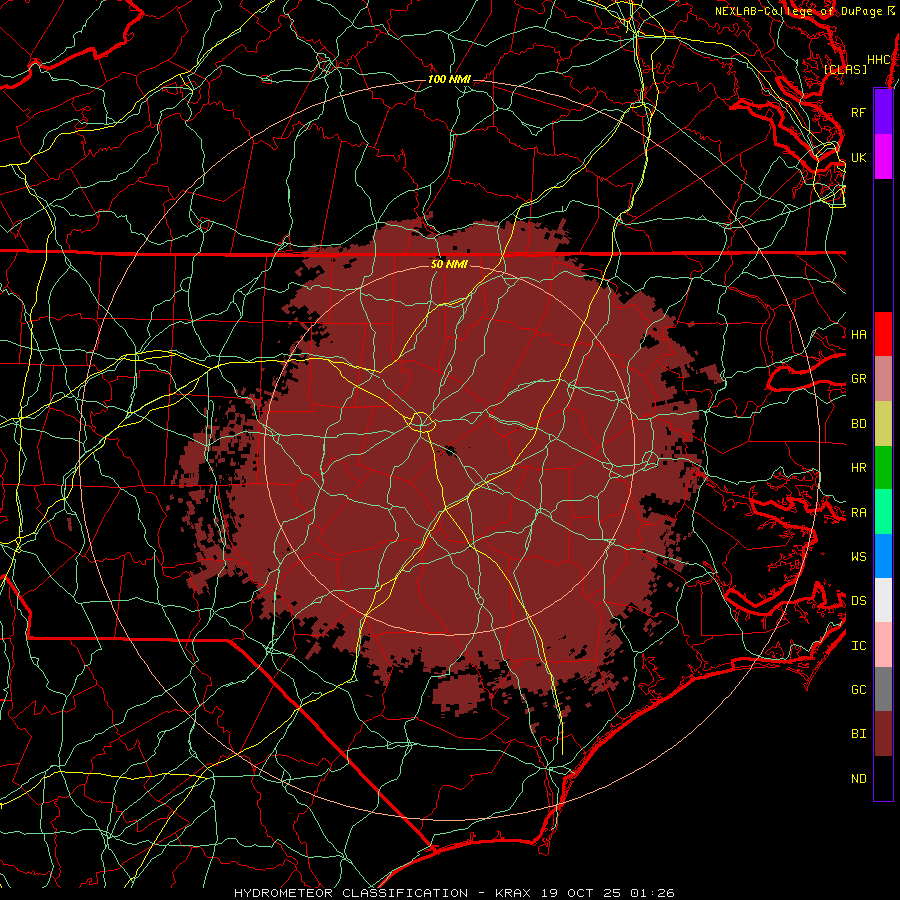
Task: Click the HYDROMETEOR CLASSIFICATION title text
Action: pos(351,893)
